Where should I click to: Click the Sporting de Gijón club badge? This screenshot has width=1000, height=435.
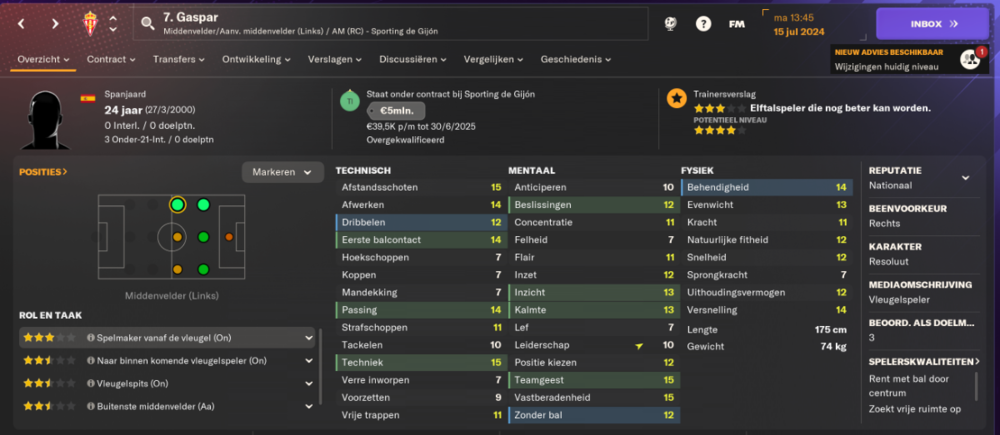pos(91,24)
